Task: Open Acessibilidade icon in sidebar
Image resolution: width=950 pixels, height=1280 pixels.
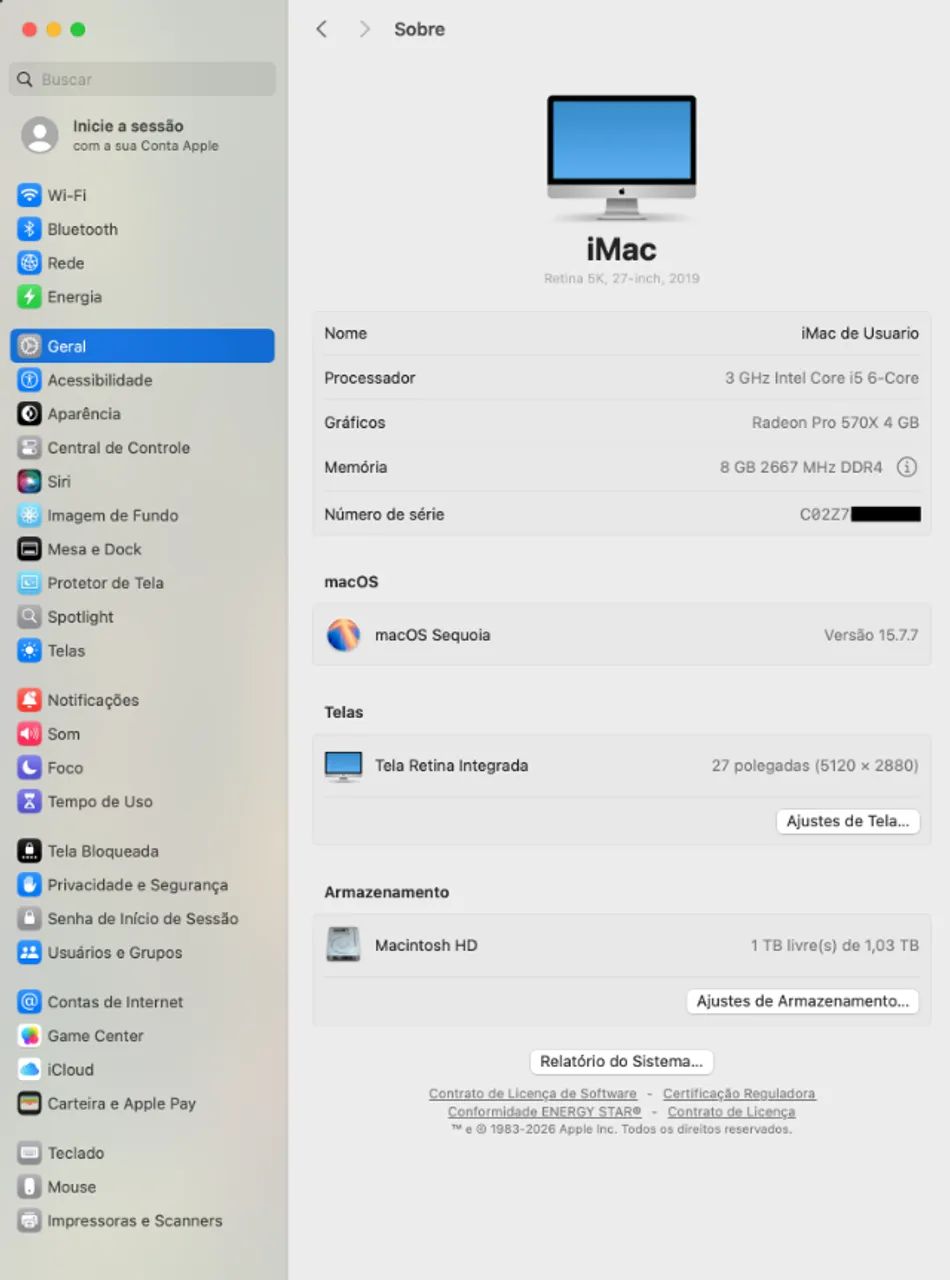Action: 30,380
